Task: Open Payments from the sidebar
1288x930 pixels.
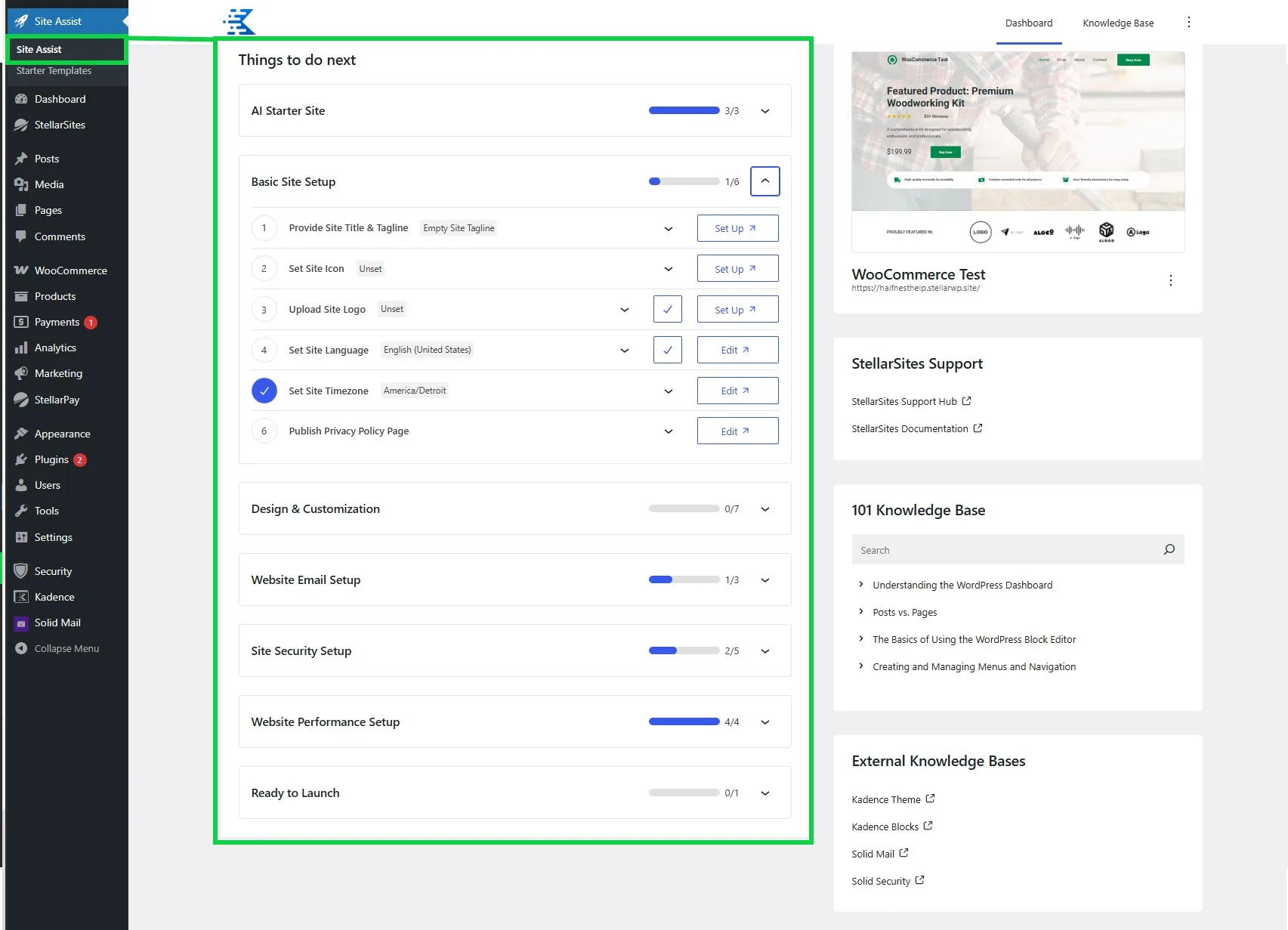Action: tap(57, 322)
